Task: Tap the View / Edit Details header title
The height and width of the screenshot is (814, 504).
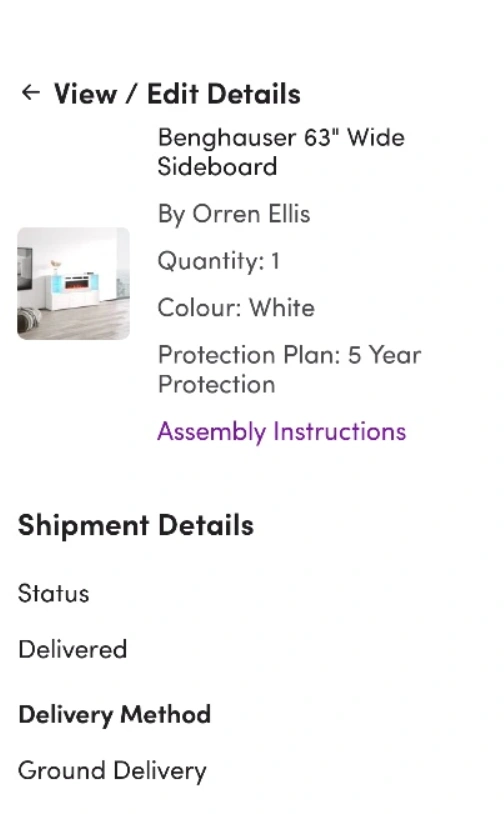Action: click(x=177, y=94)
